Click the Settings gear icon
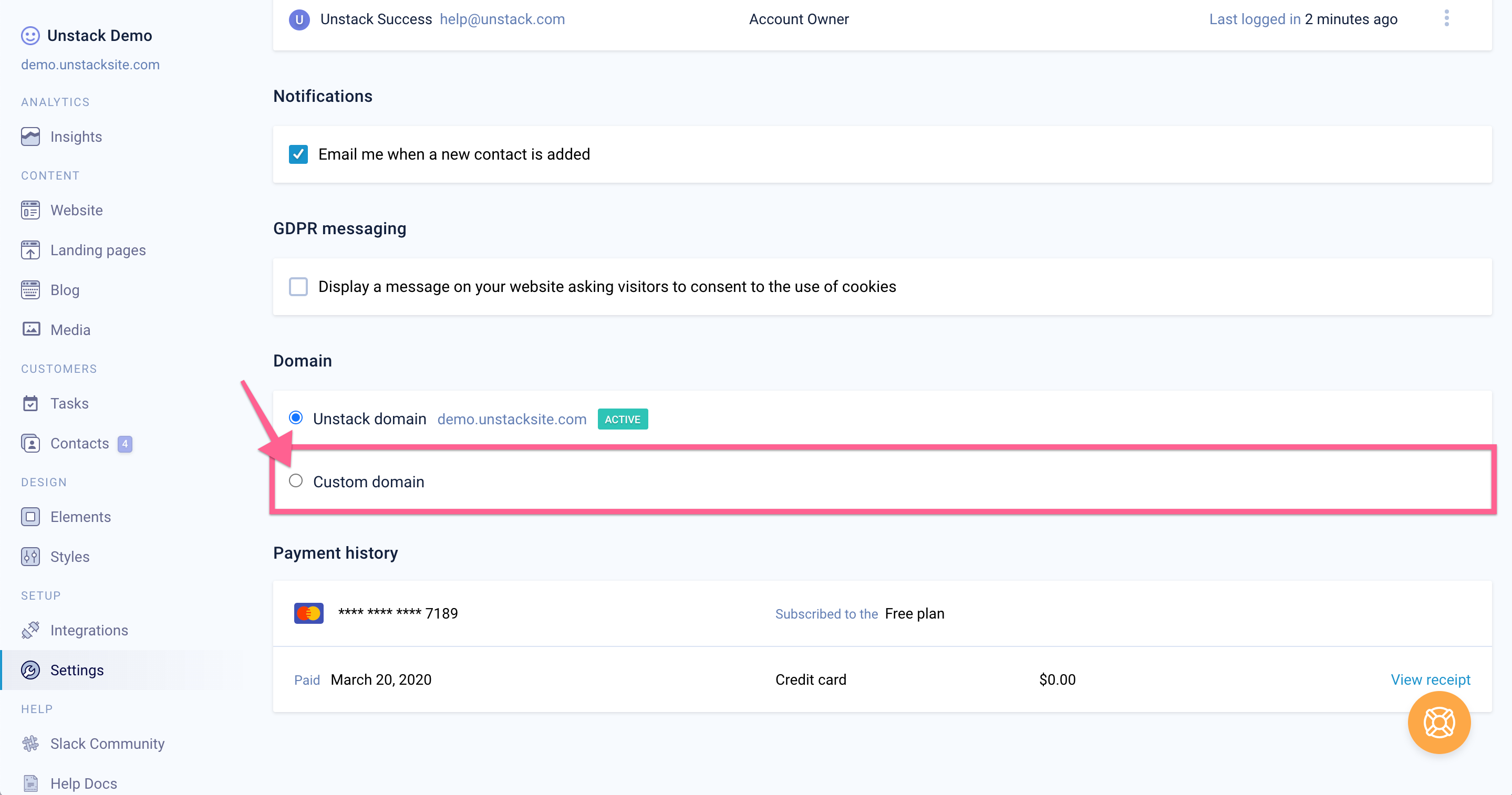 (30, 670)
